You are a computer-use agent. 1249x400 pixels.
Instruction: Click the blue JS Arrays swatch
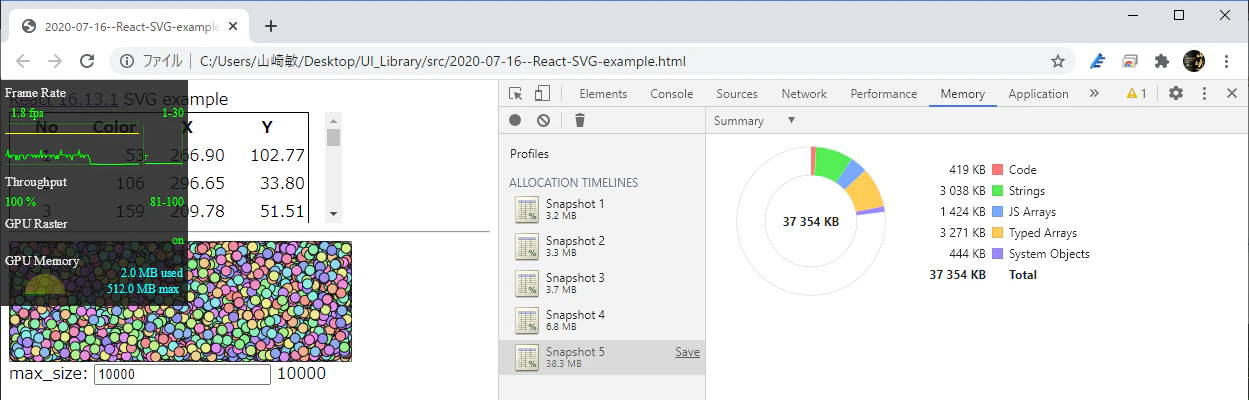997,212
